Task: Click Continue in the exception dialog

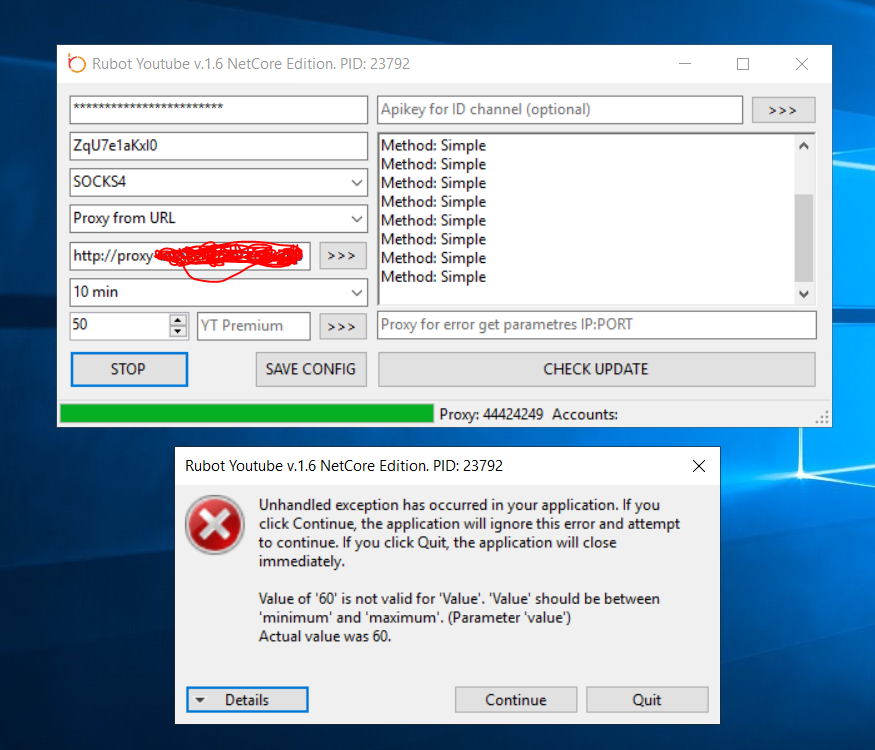Action: pos(516,700)
